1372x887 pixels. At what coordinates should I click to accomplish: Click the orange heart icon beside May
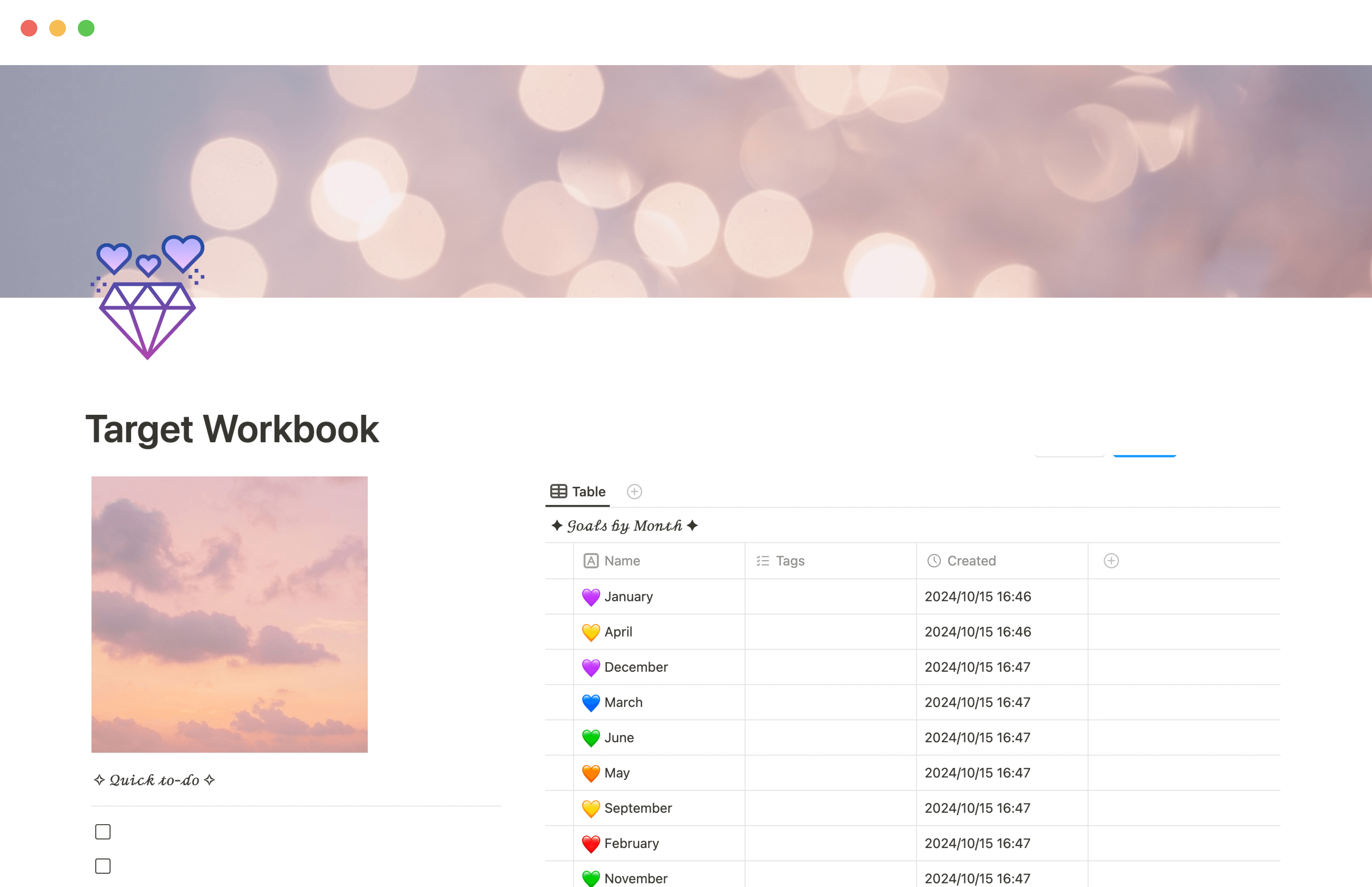(x=591, y=773)
